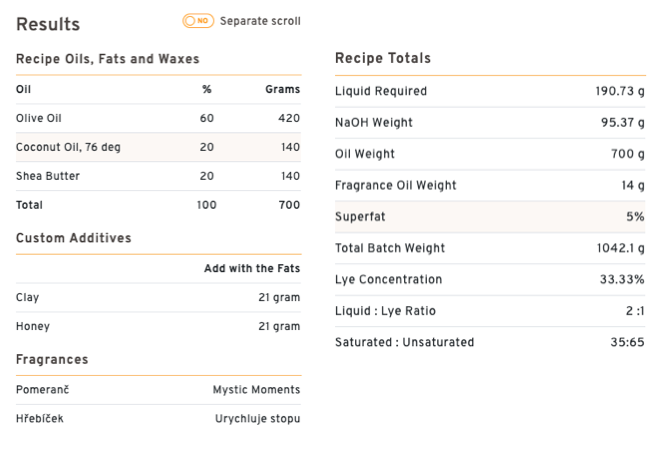
Task: Click the Separate scroll label
Action: [260, 21]
